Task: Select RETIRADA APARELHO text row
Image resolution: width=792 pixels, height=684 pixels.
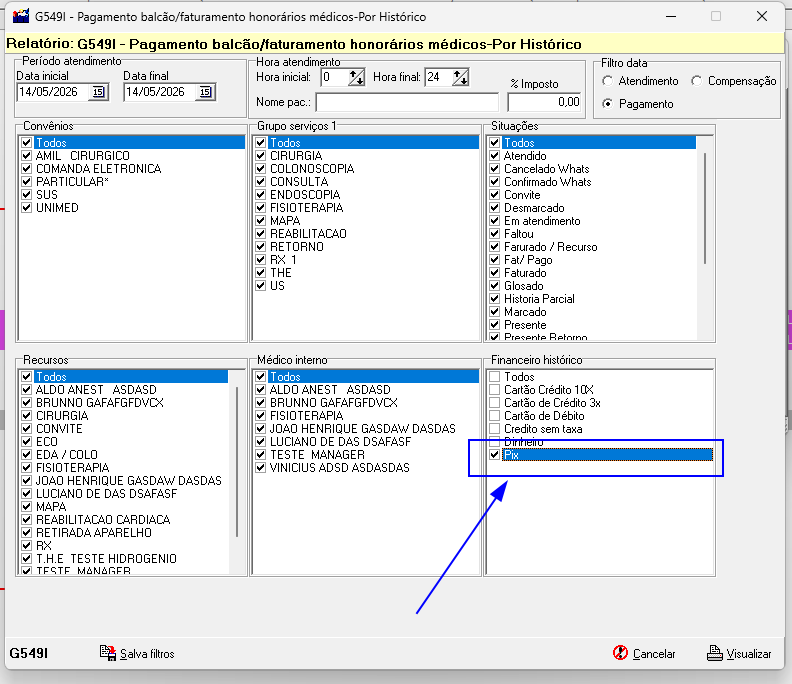Action: 93,532
